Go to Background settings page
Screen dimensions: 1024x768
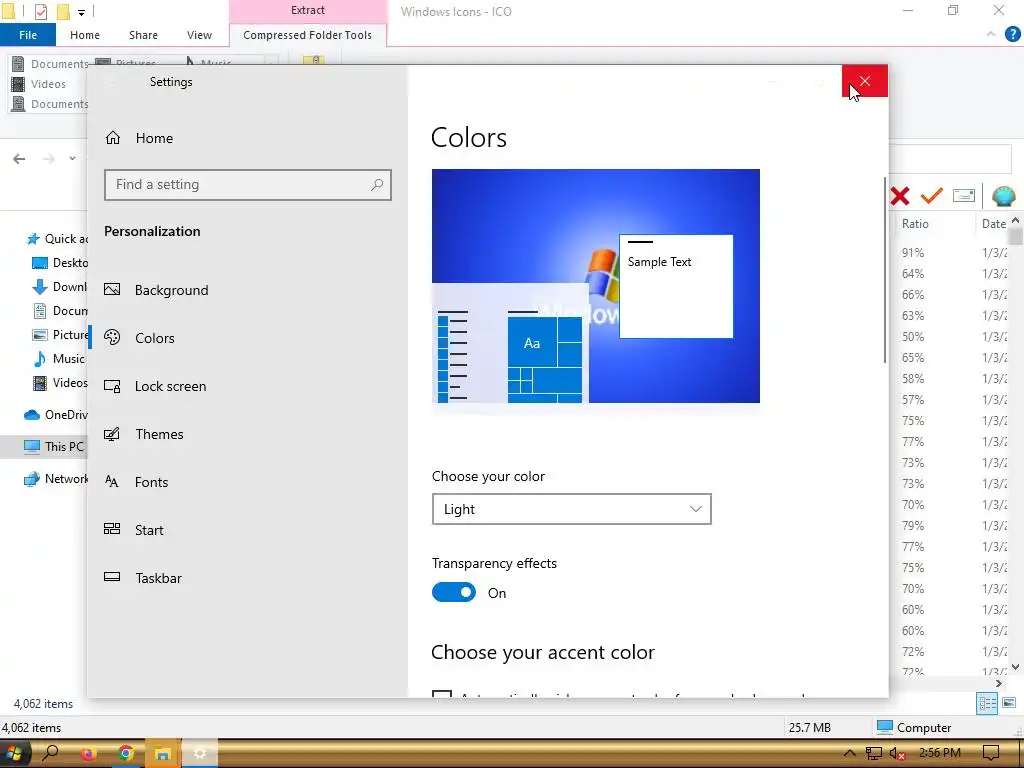172,290
